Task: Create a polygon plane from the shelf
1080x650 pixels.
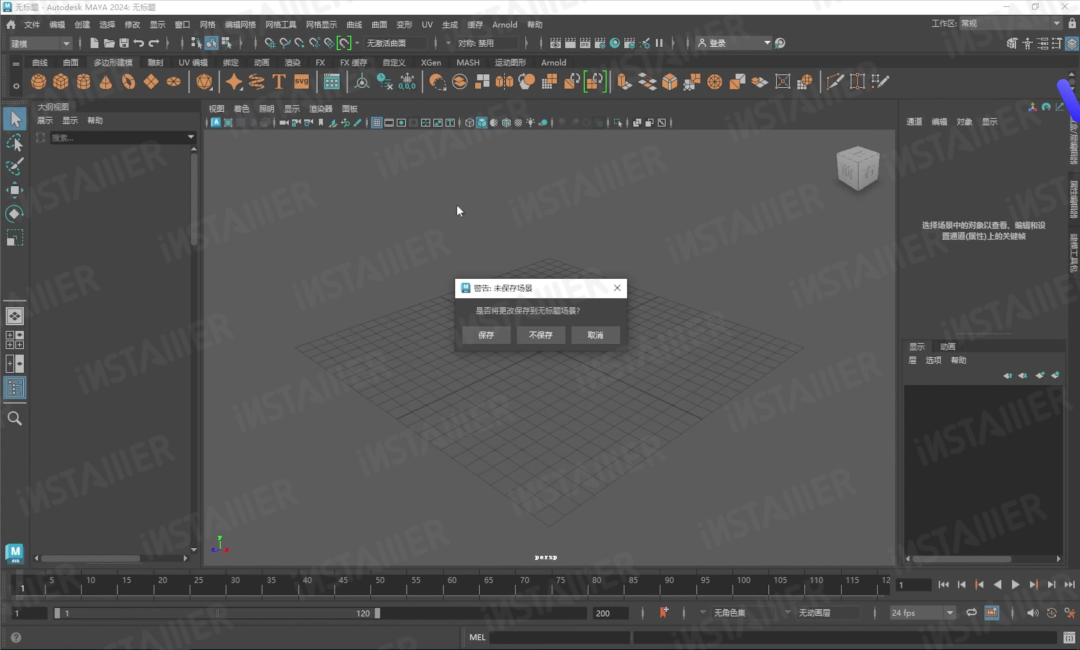Action: (x=151, y=82)
